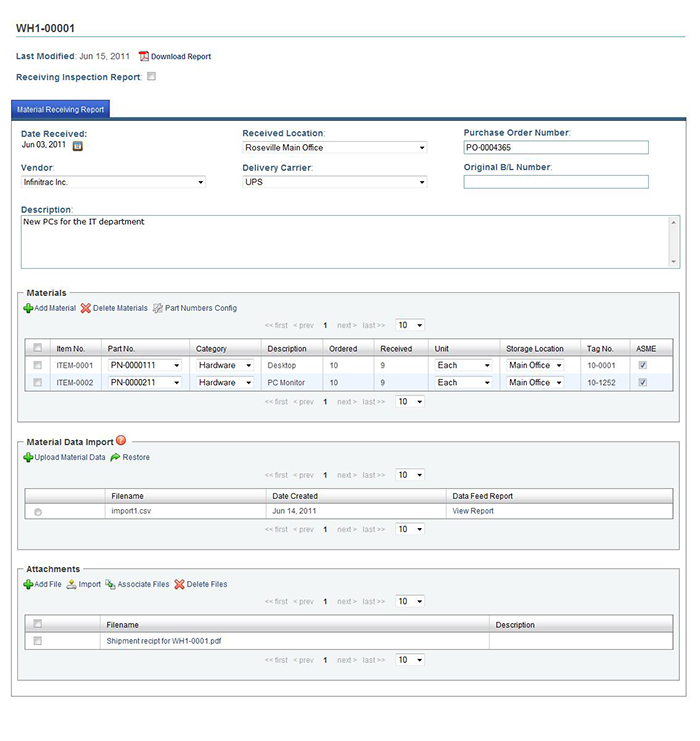
Task: Open Unit dropdown for ITEM-0001
Action: 464,365
